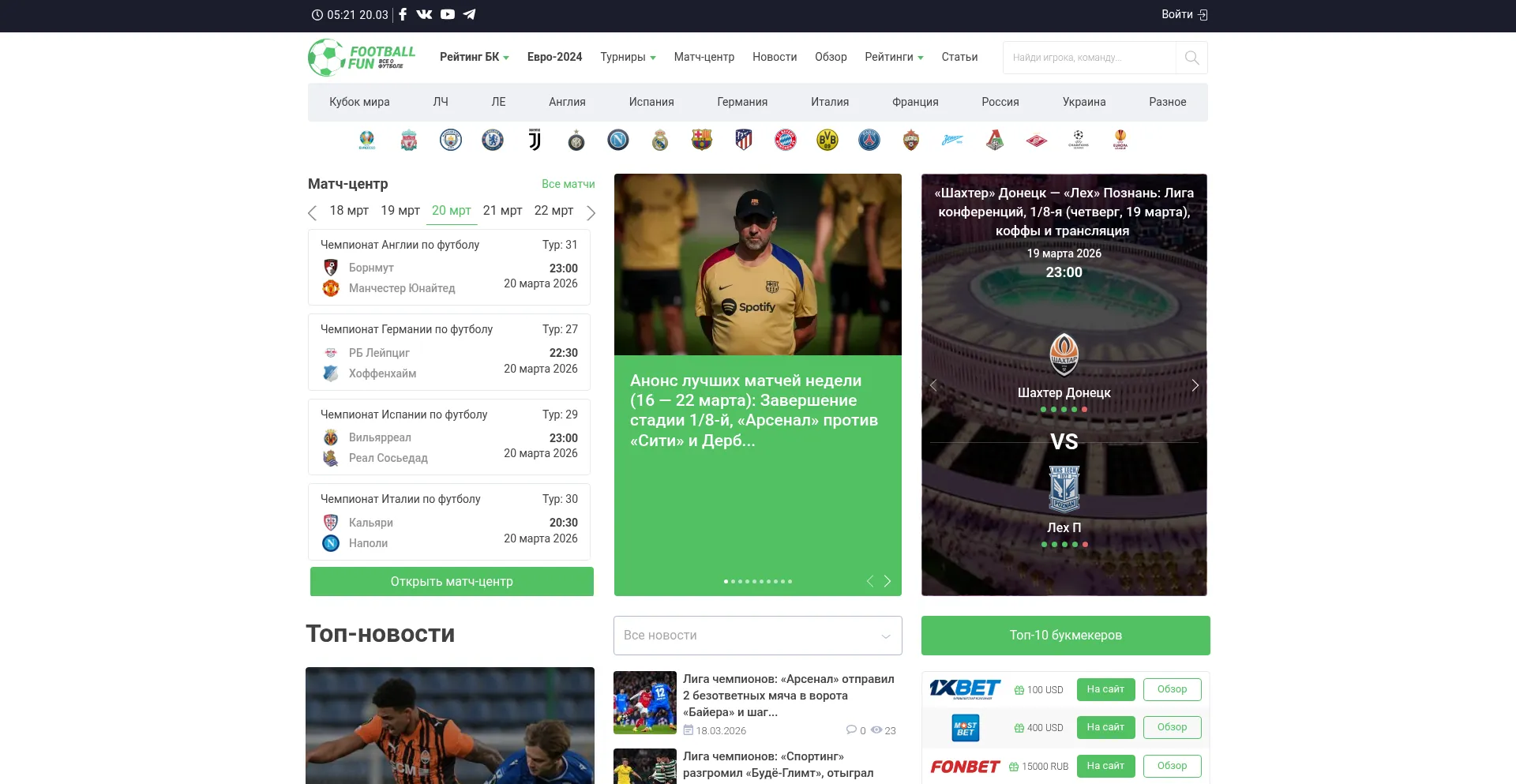Select the 19 мрт date tab
The image size is (1516, 784).
click(x=400, y=211)
